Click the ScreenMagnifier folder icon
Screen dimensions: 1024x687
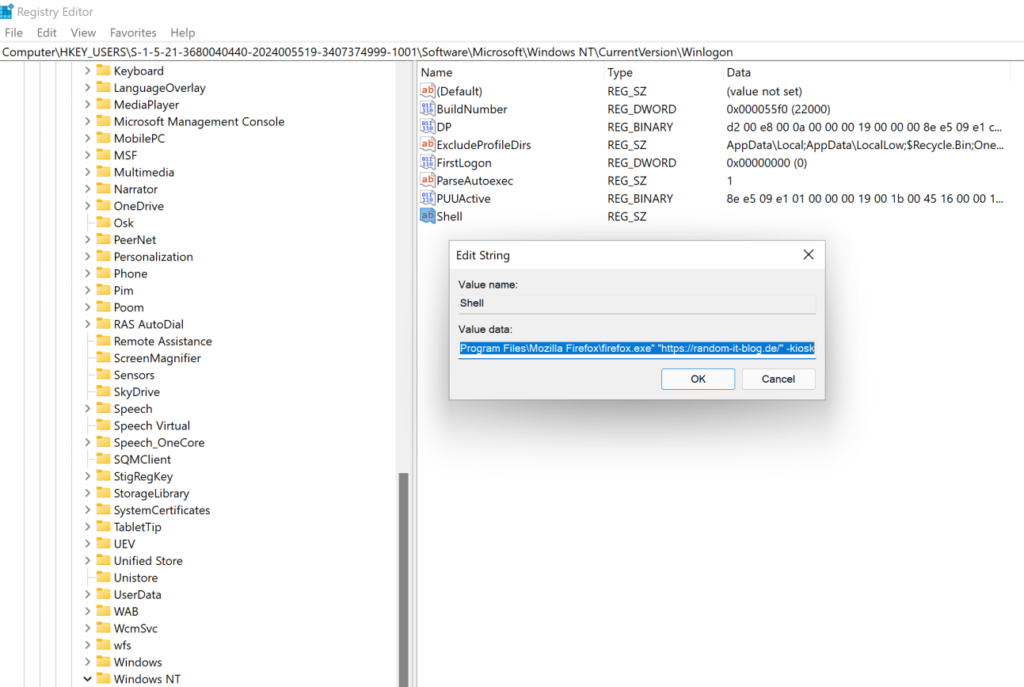point(103,358)
